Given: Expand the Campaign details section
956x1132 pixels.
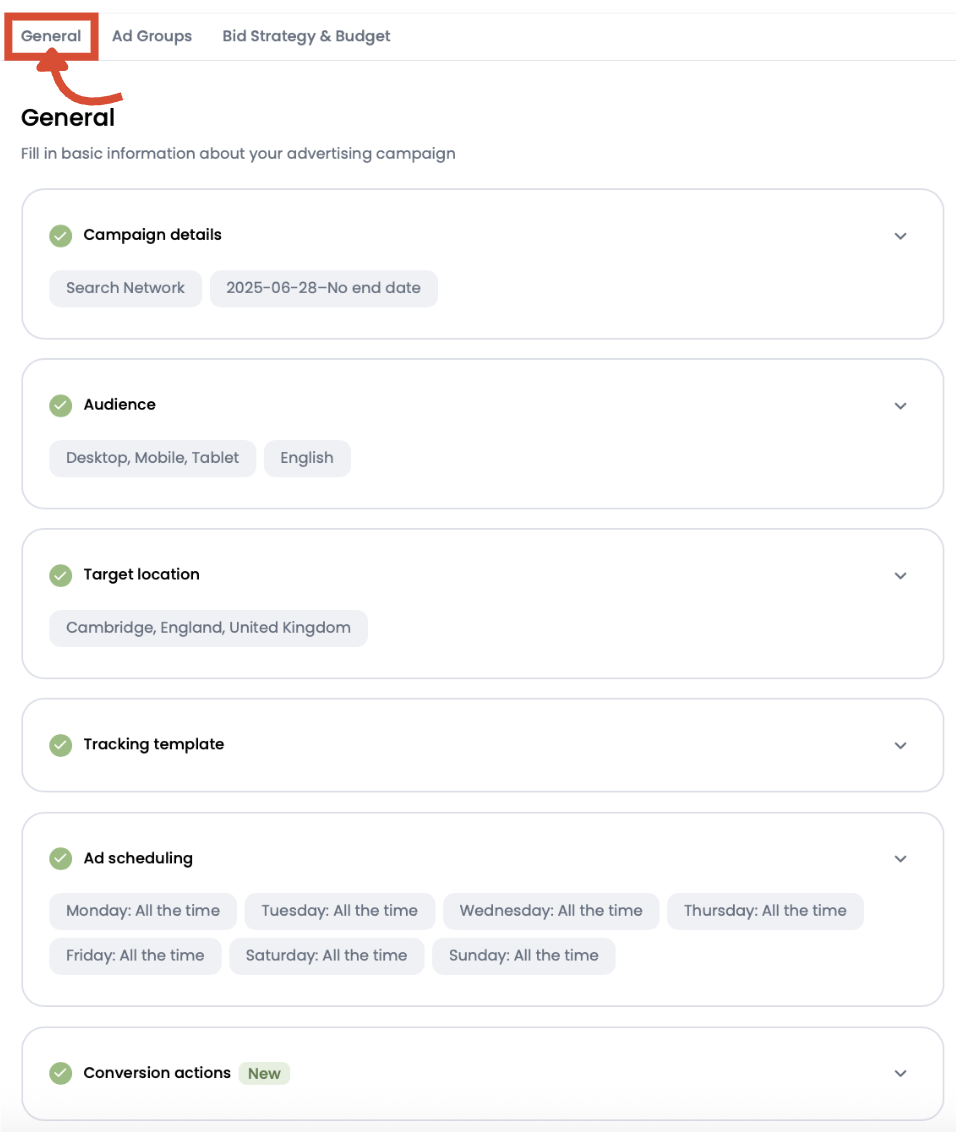Looking at the screenshot, I should pyautogui.click(x=900, y=236).
